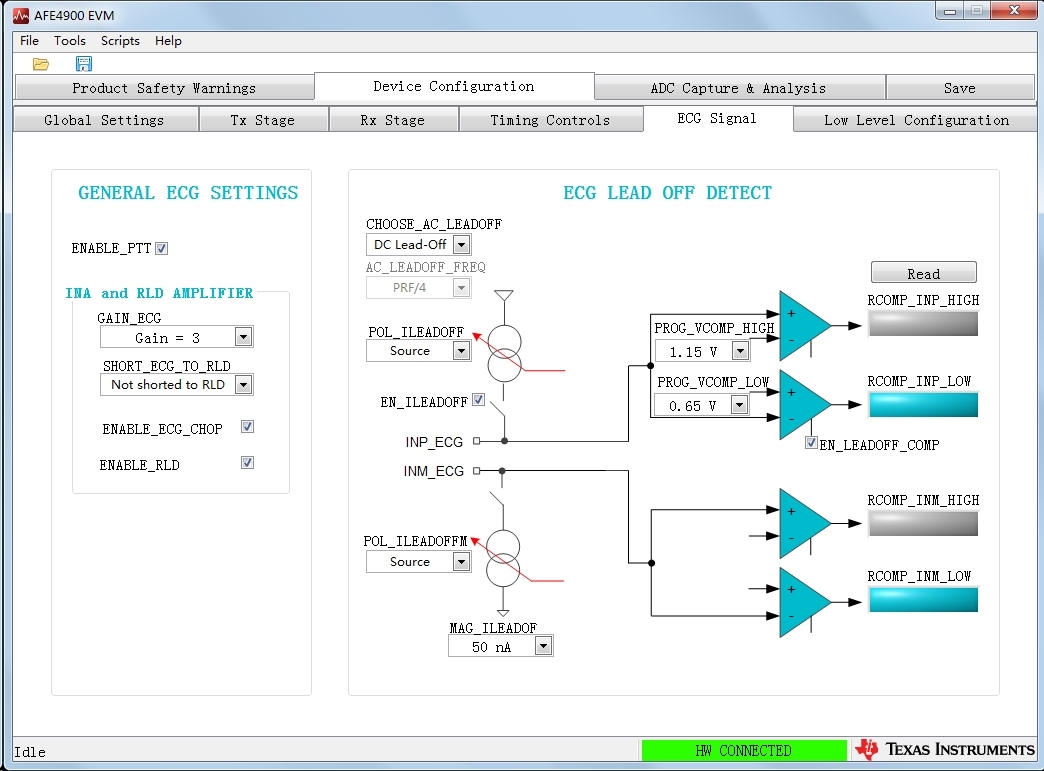Open CHOOSE_AC_LEADOFF dropdown showing DC Lead-Off
1044x771 pixels.
(x=419, y=244)
